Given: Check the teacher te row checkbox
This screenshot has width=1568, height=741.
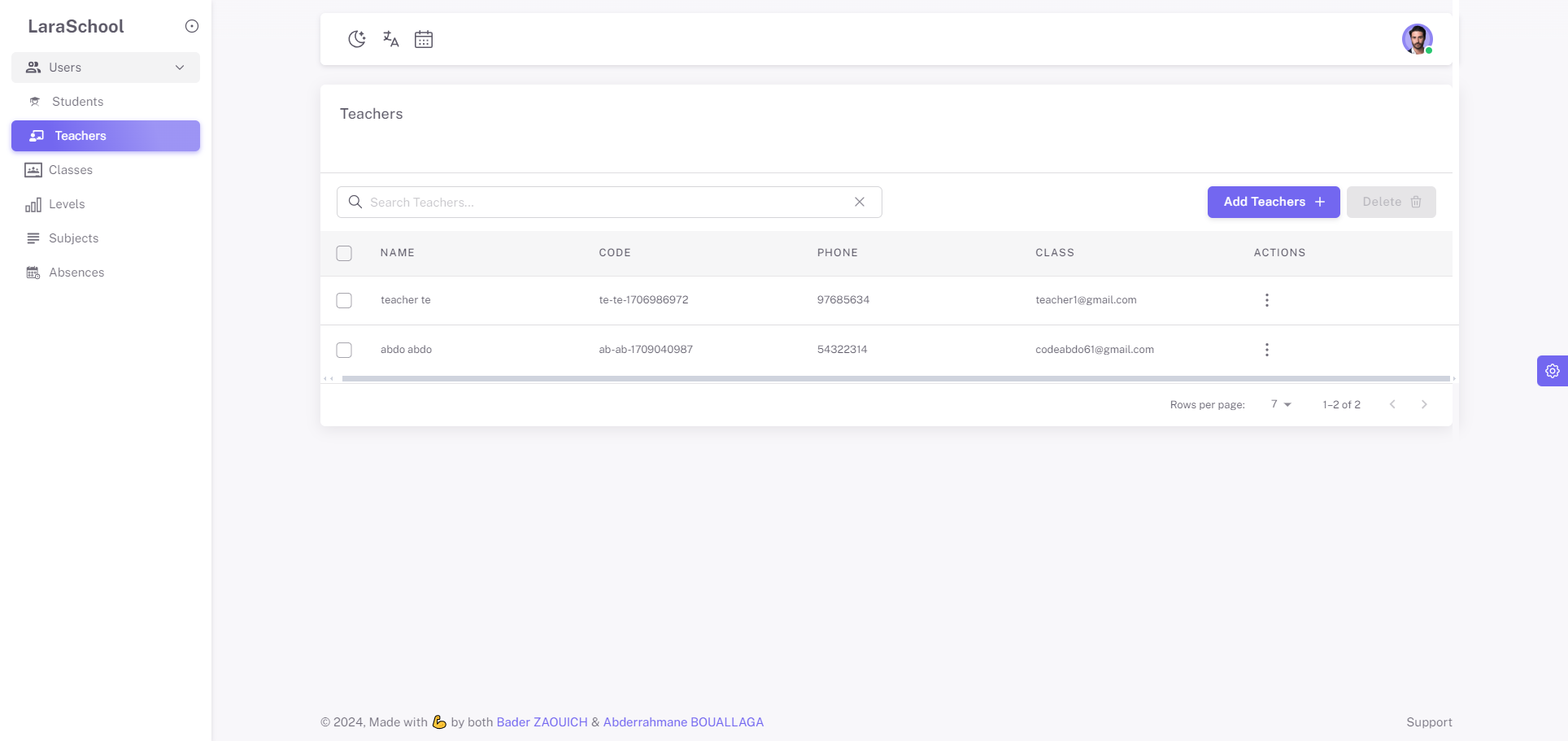Looking at the screenshot, I should pyautogui.click(x=344, y=300).
